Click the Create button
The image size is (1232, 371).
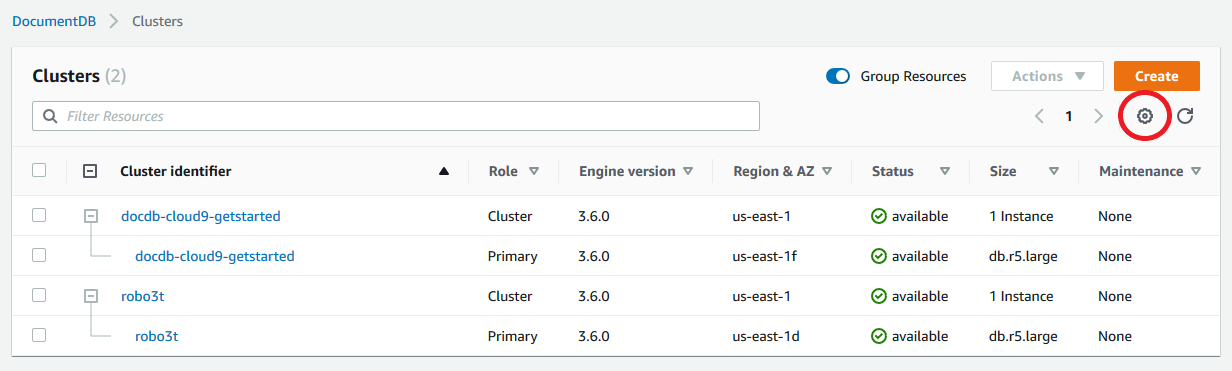coord(1156,76)
